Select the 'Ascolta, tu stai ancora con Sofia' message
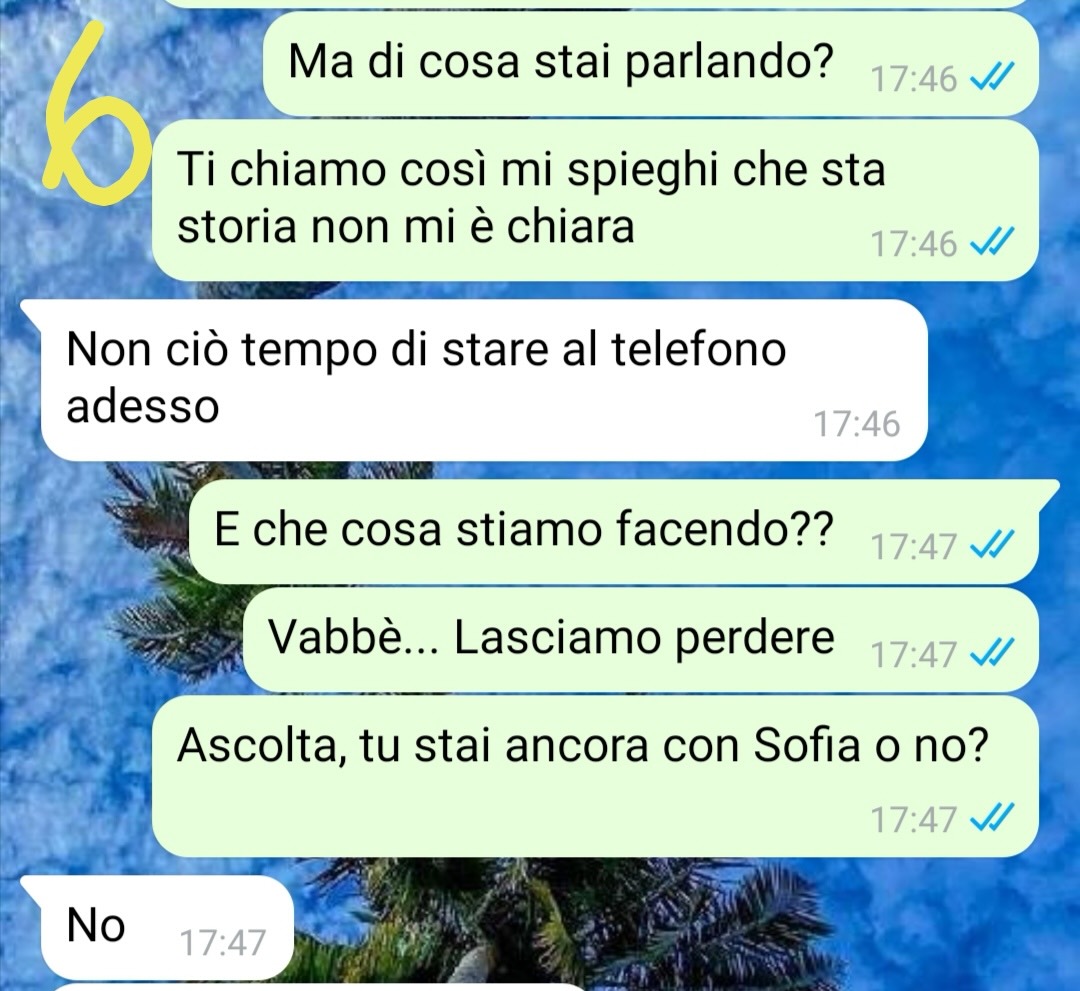1080x991 pixels. [x=595, y=776]
